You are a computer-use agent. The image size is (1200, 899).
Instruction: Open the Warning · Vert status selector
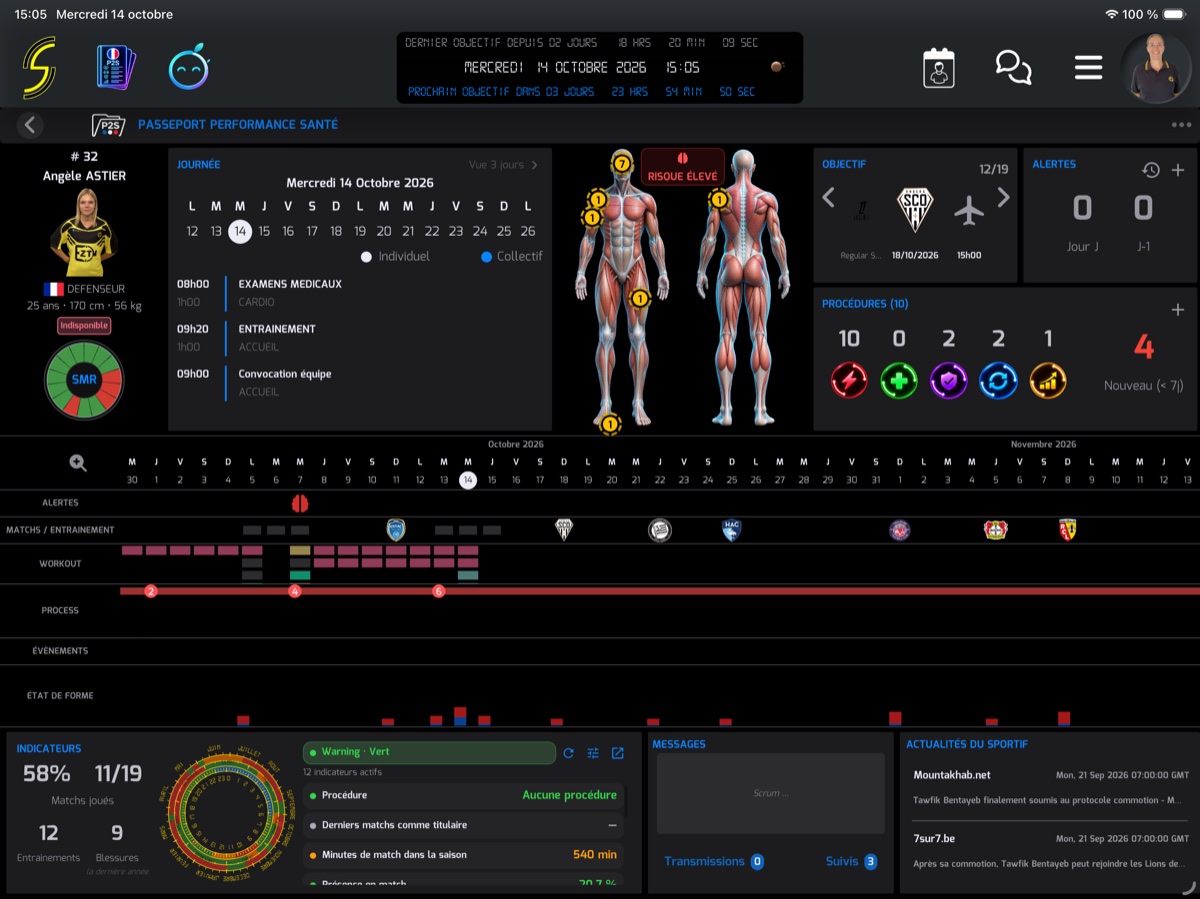click(x=429, y=752)
